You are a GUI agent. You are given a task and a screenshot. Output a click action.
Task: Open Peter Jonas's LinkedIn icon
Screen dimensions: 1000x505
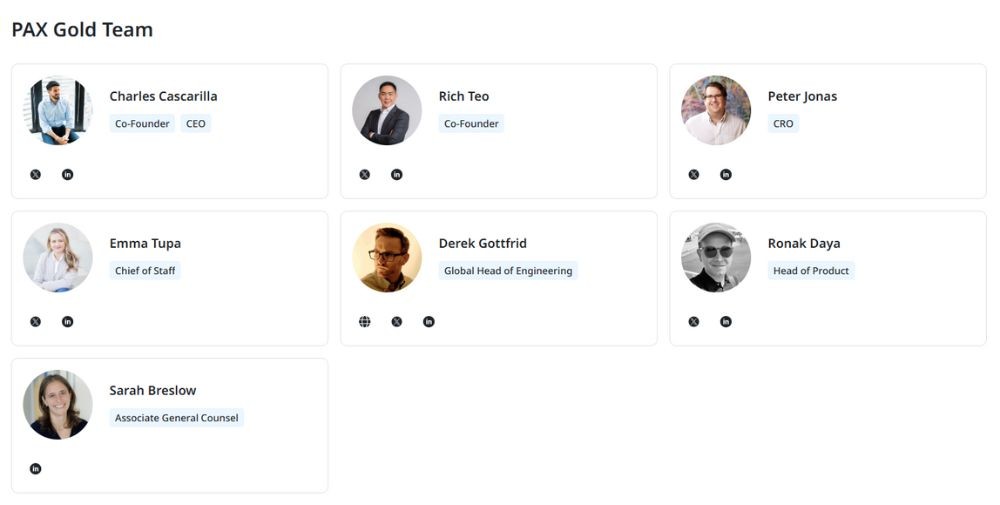click(726, 175)
